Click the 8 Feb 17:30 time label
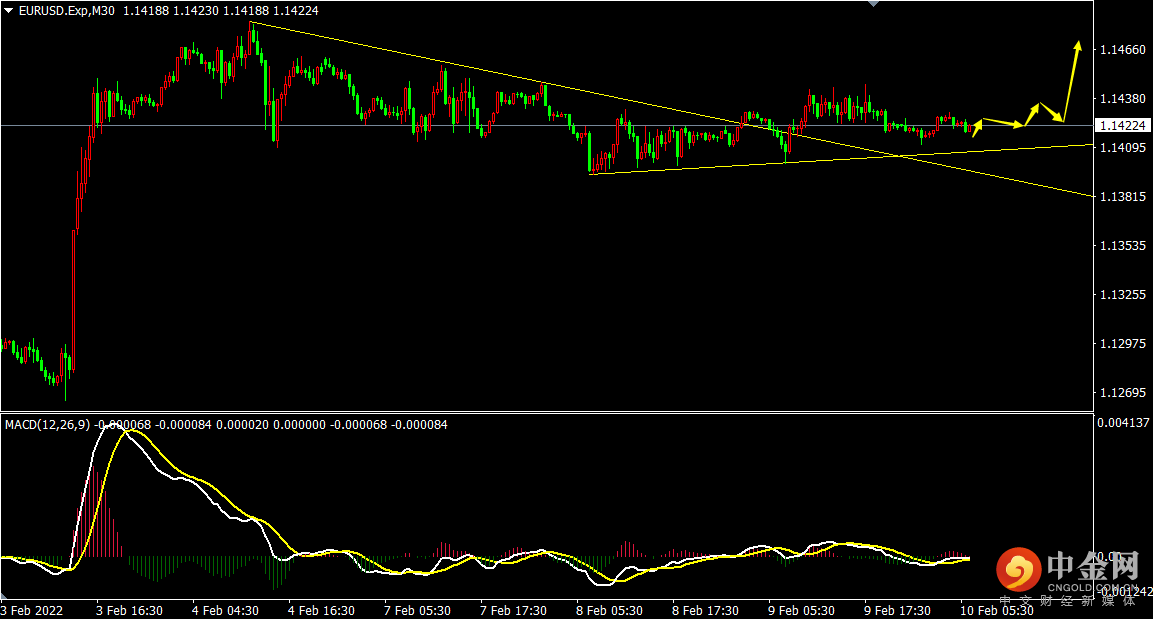This screenshot has width=1153, height=619. pyautogui.click(x=705, y=611)
